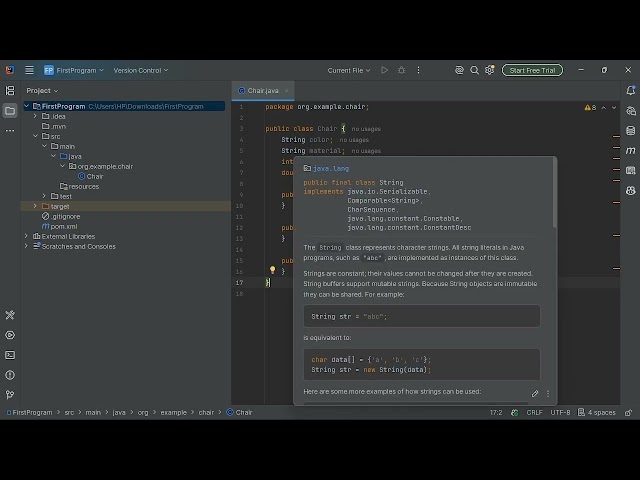Toggle read-only lock icon in status bar
This screenshot has height=480, width=640.
[628, 412]
